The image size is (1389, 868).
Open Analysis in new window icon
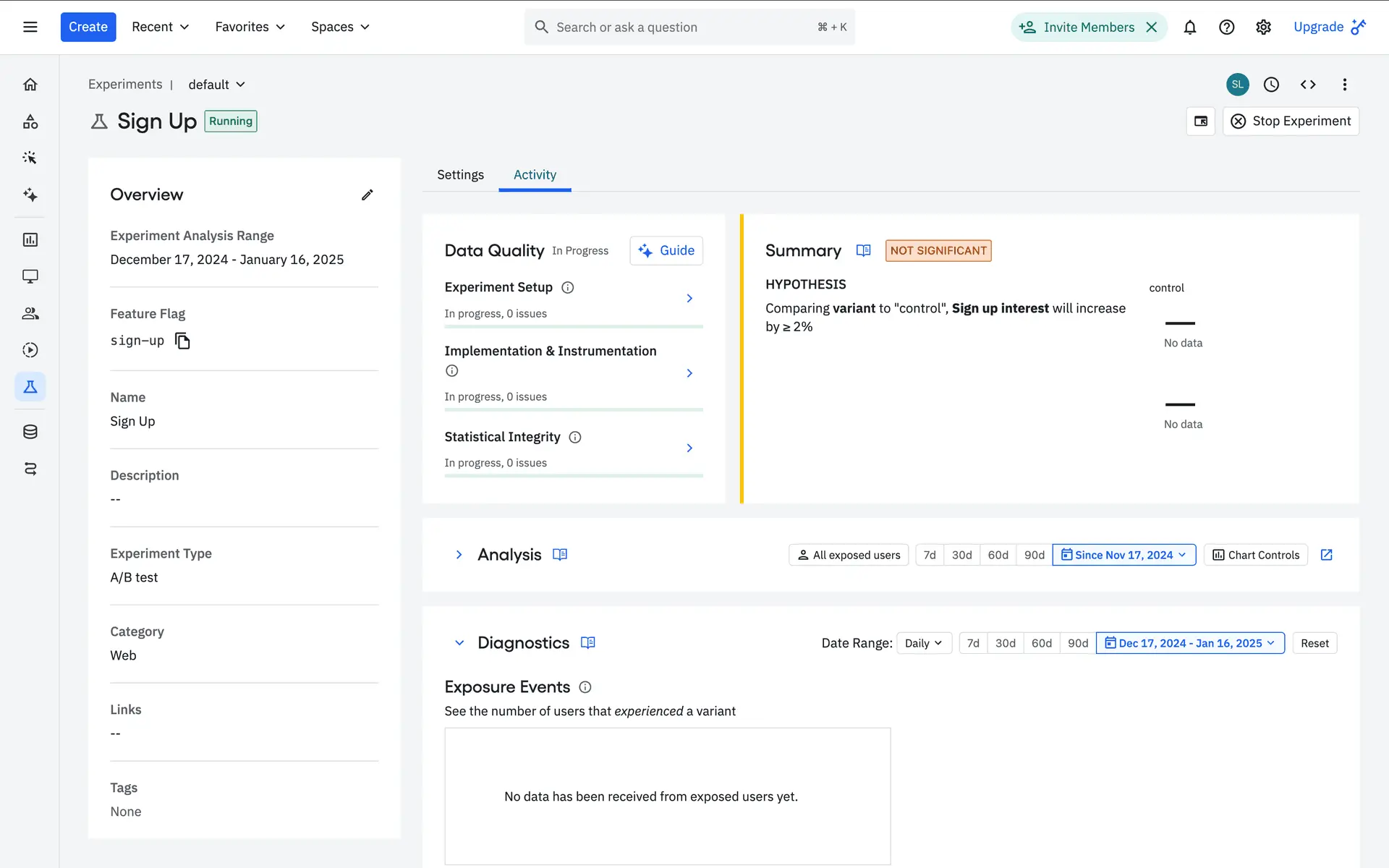click(1326, 555)
